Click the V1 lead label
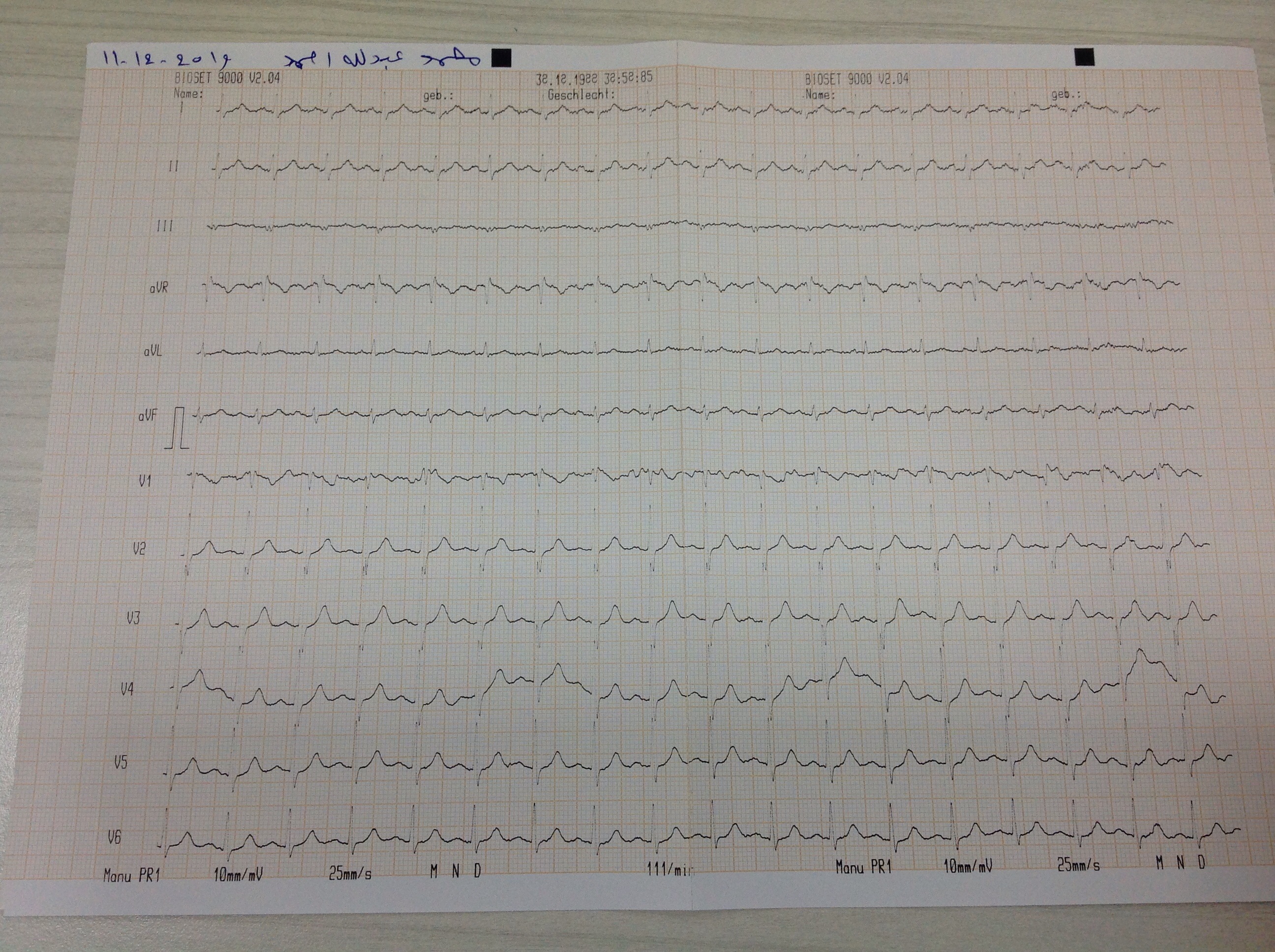The height and width of the screenshot is (952, 1275). pyautogui.click(x=145, y=481)
